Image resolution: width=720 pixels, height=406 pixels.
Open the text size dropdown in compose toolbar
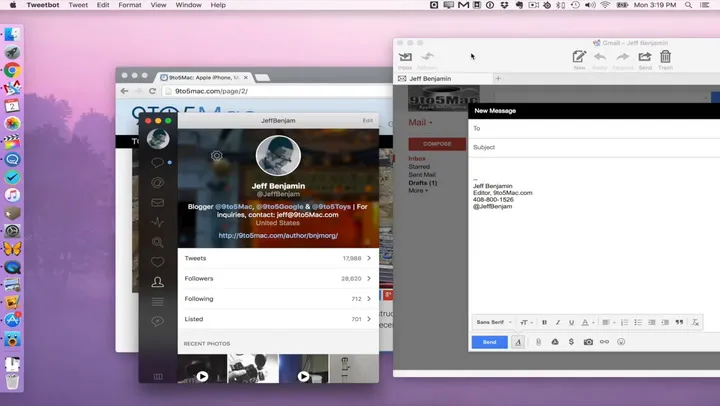526,322
